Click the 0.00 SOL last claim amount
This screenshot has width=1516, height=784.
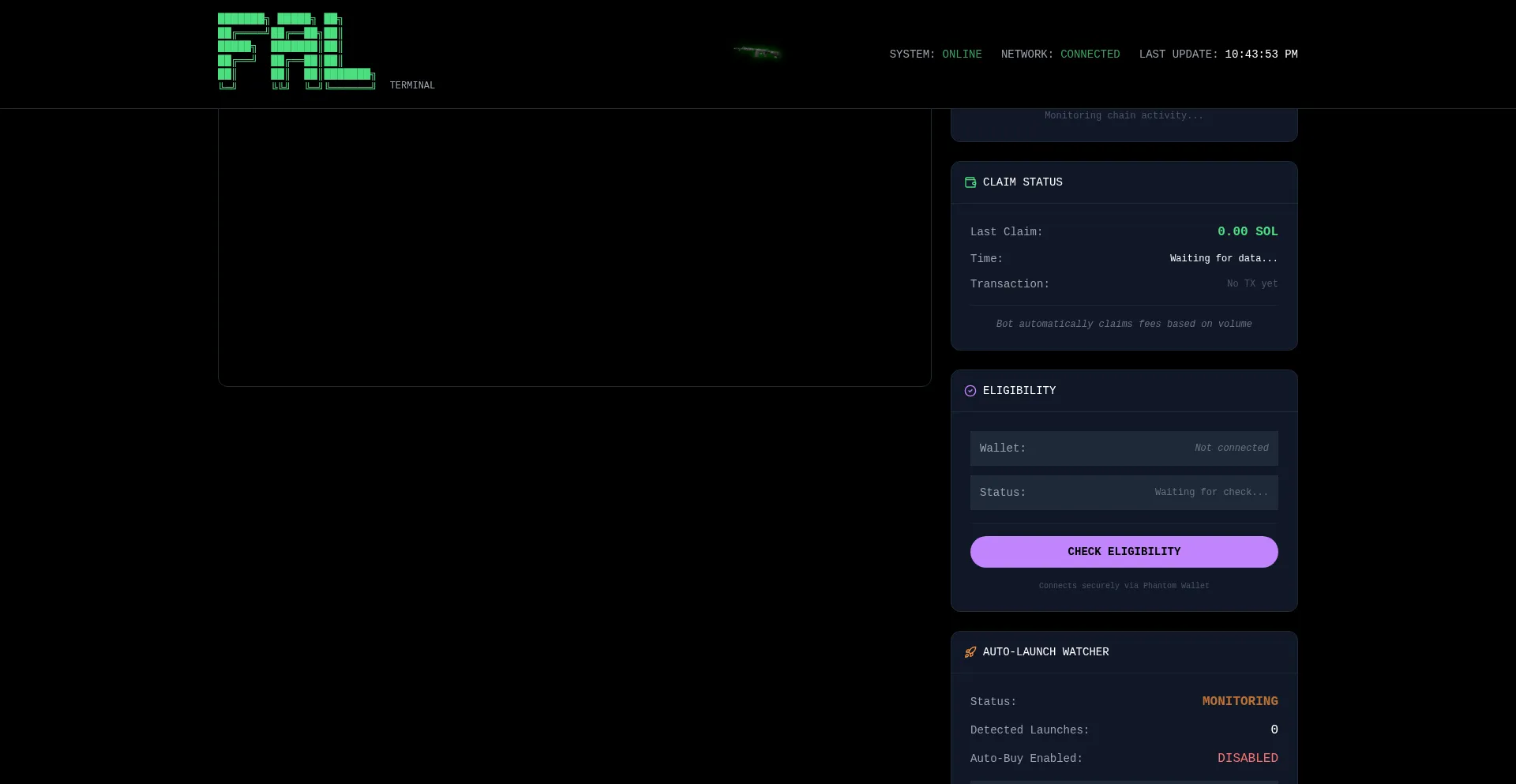pyautogui.click(x=1247, y=231)
